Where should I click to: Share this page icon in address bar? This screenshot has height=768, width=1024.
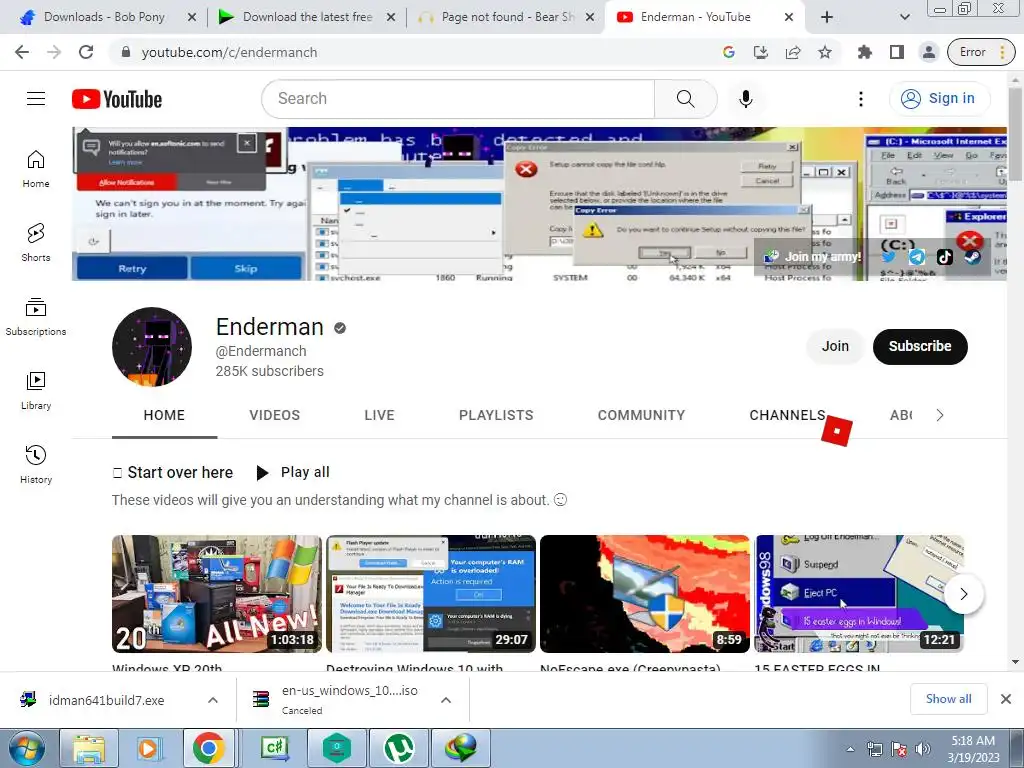[x=793, y=52]
